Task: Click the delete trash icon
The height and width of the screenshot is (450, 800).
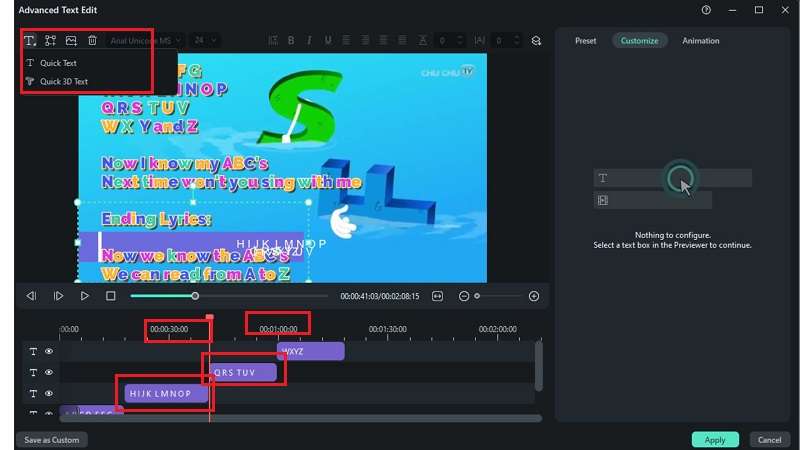Action: [x=92, y=40]
